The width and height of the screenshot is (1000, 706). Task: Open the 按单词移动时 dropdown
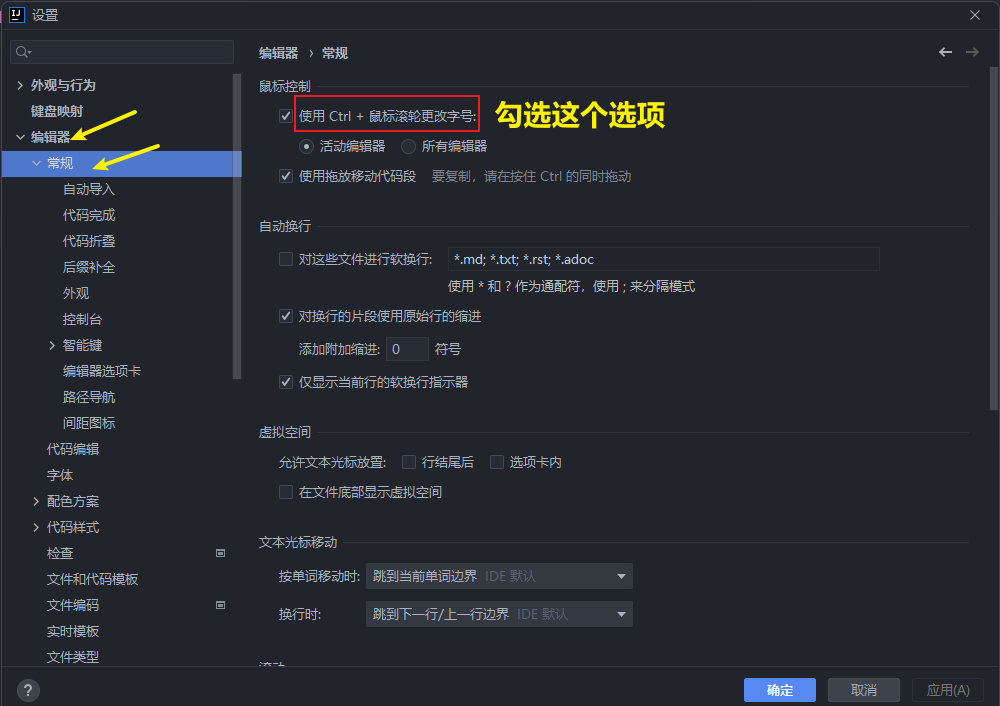499,576
